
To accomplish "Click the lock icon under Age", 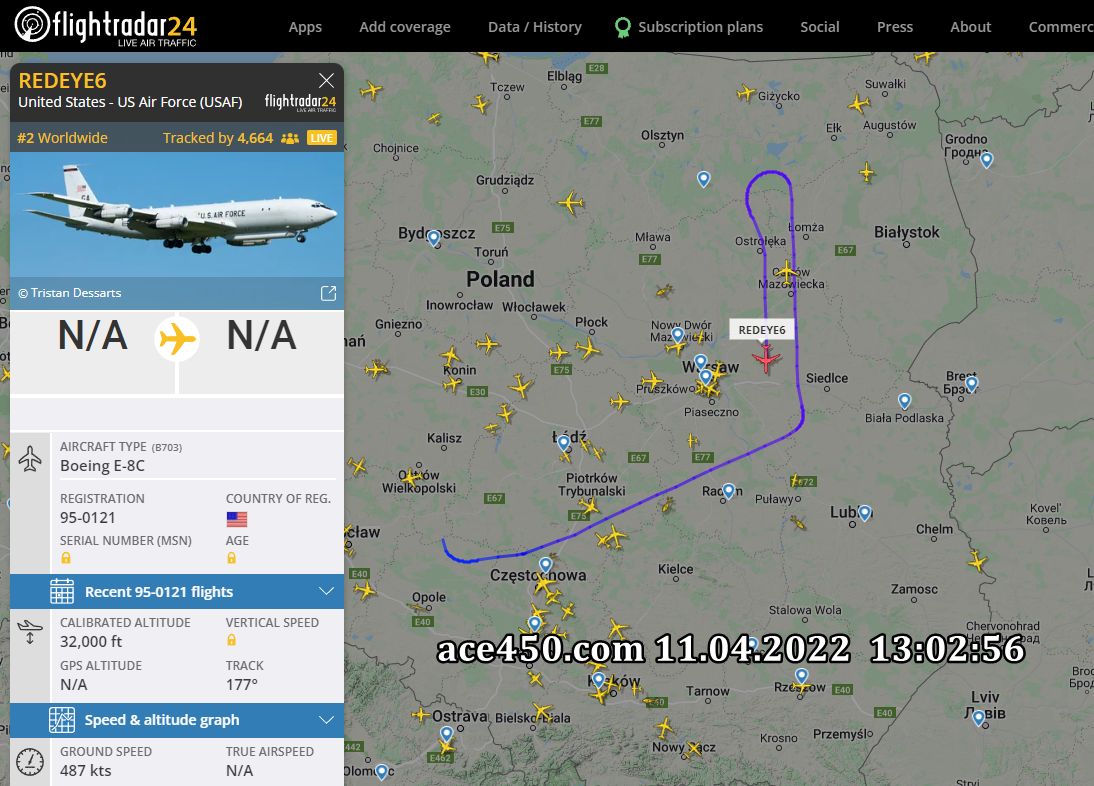I will click(x=231, y=558).
